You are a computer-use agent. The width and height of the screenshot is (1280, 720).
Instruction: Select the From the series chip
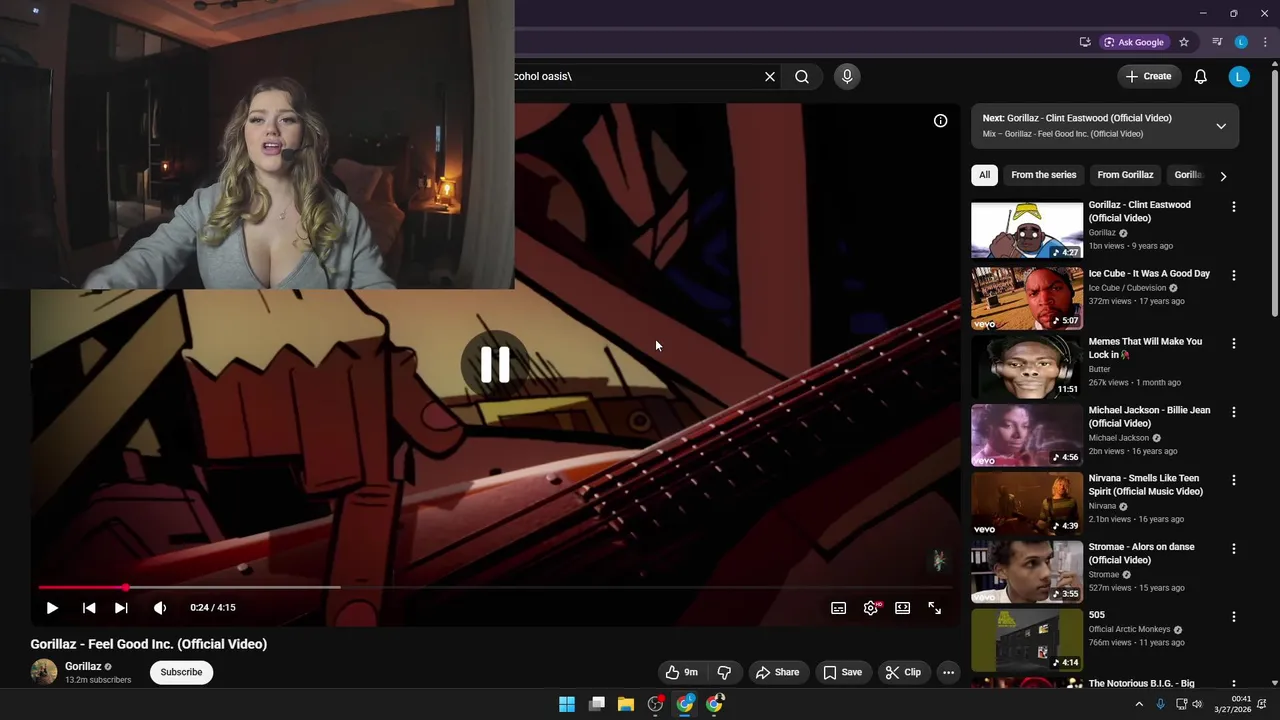coord(1043,175)
